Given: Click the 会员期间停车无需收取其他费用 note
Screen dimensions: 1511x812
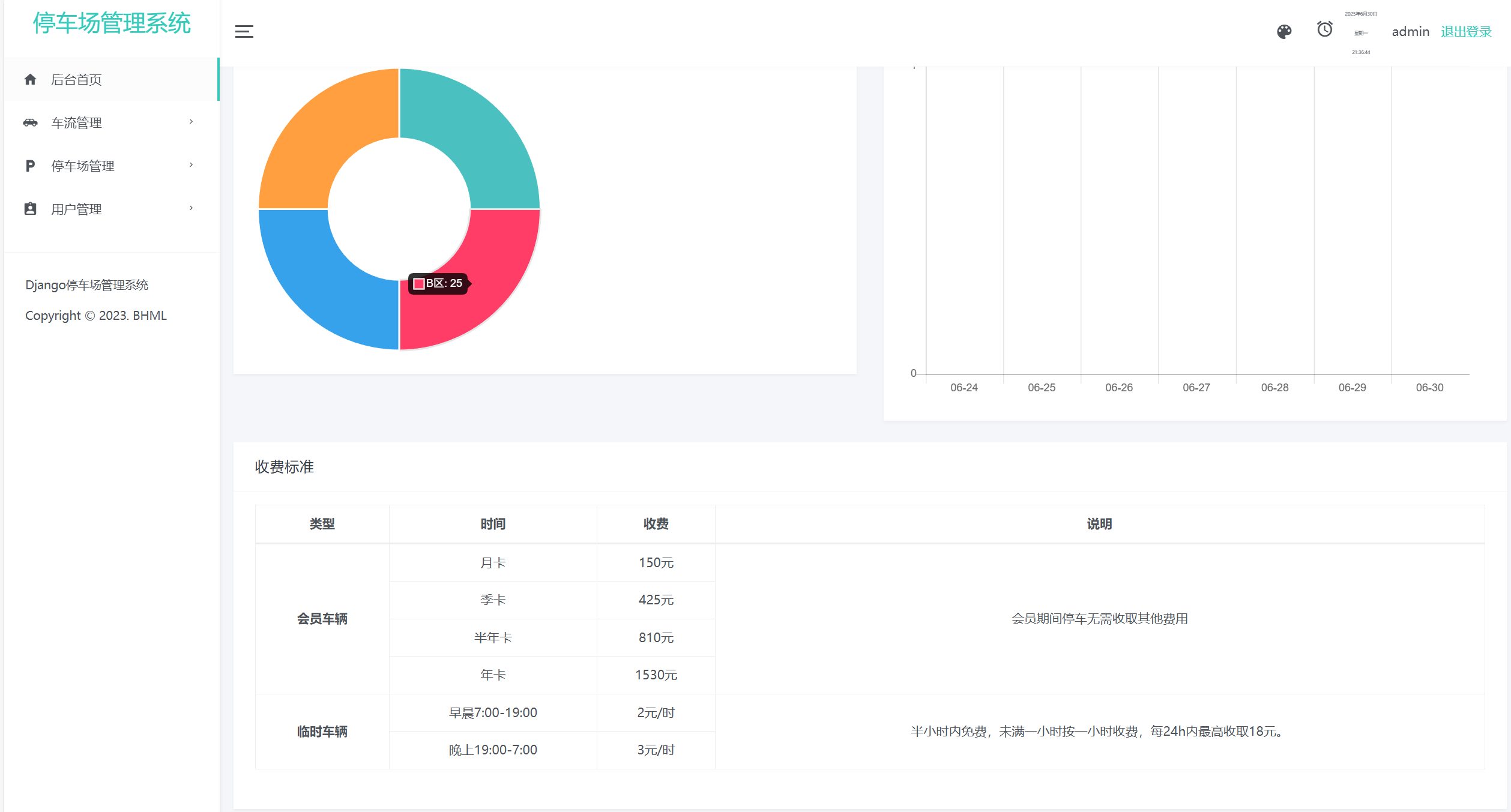Looking at the screenshot, I should 1100,619.
